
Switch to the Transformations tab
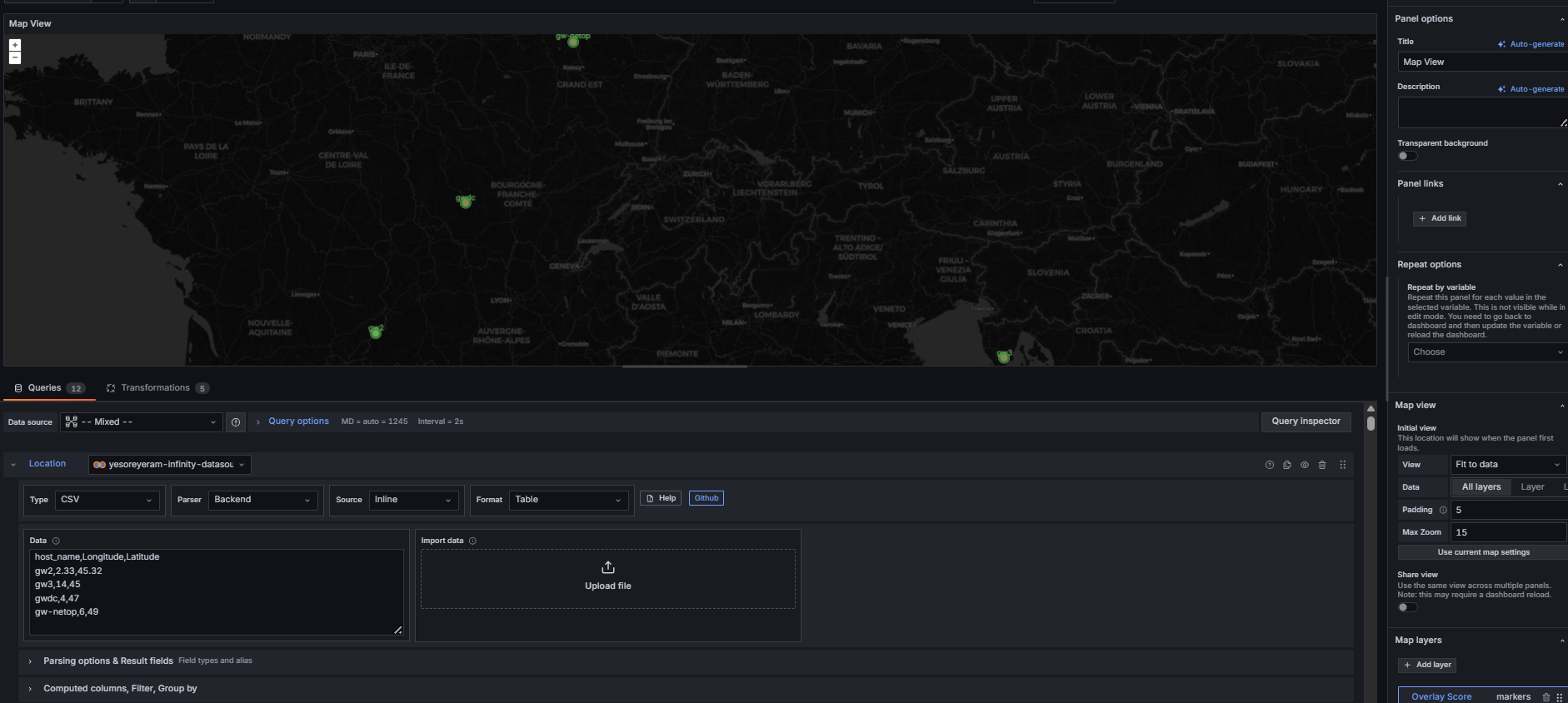tap(157, 388)
